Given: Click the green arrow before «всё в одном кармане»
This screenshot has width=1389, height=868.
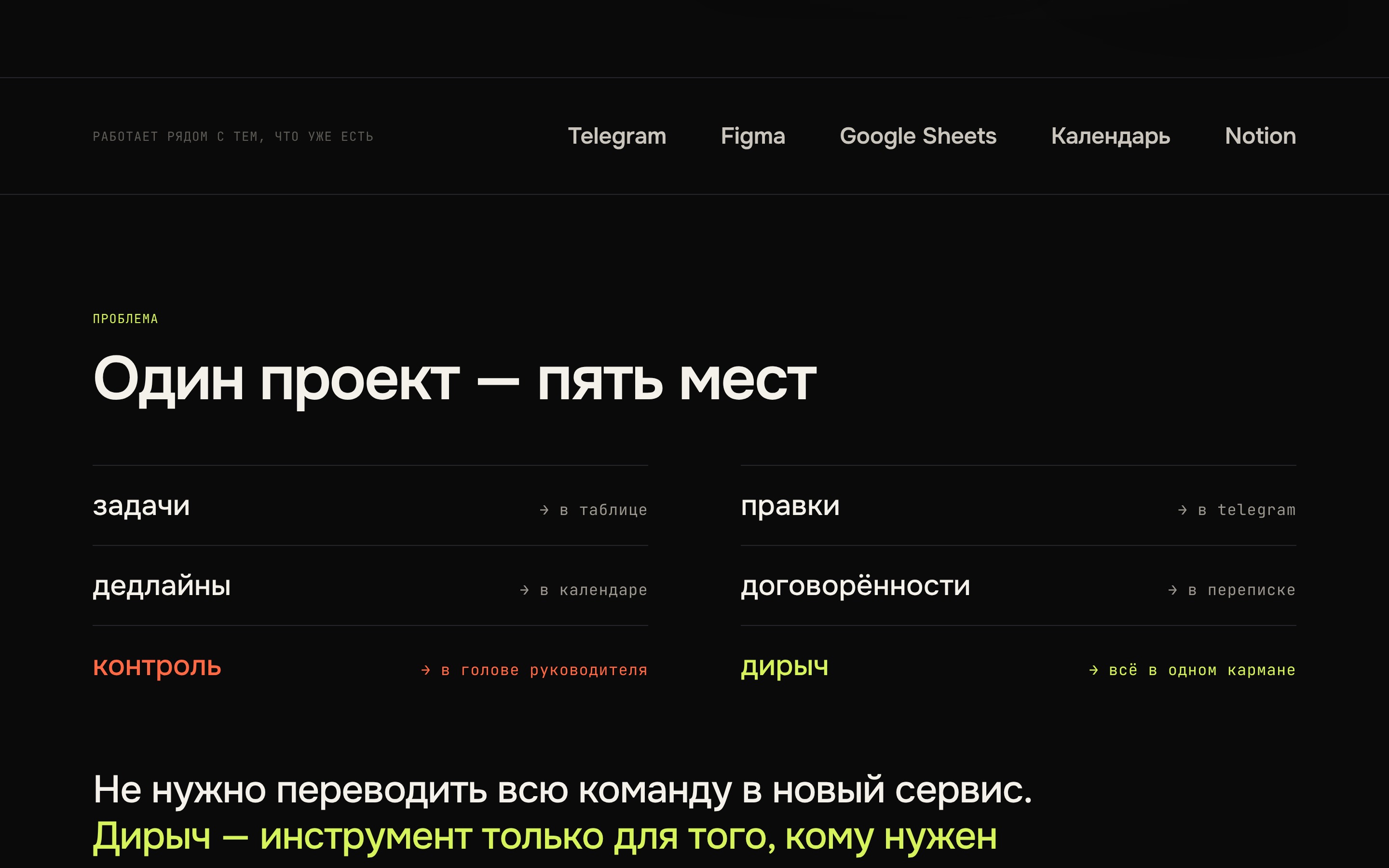Looking at the screenshot, I should click(1093, 670).
